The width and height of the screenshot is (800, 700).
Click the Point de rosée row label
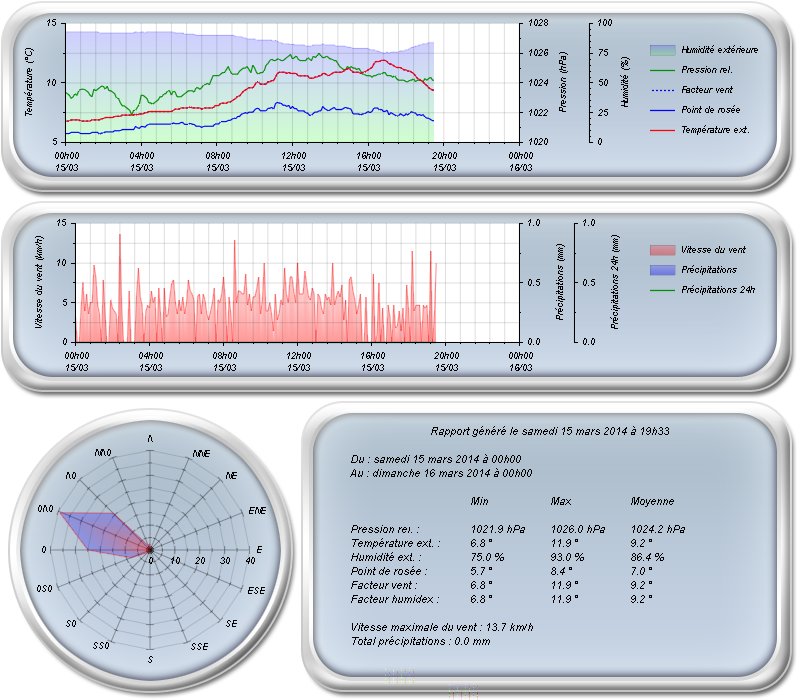[389, 571]
